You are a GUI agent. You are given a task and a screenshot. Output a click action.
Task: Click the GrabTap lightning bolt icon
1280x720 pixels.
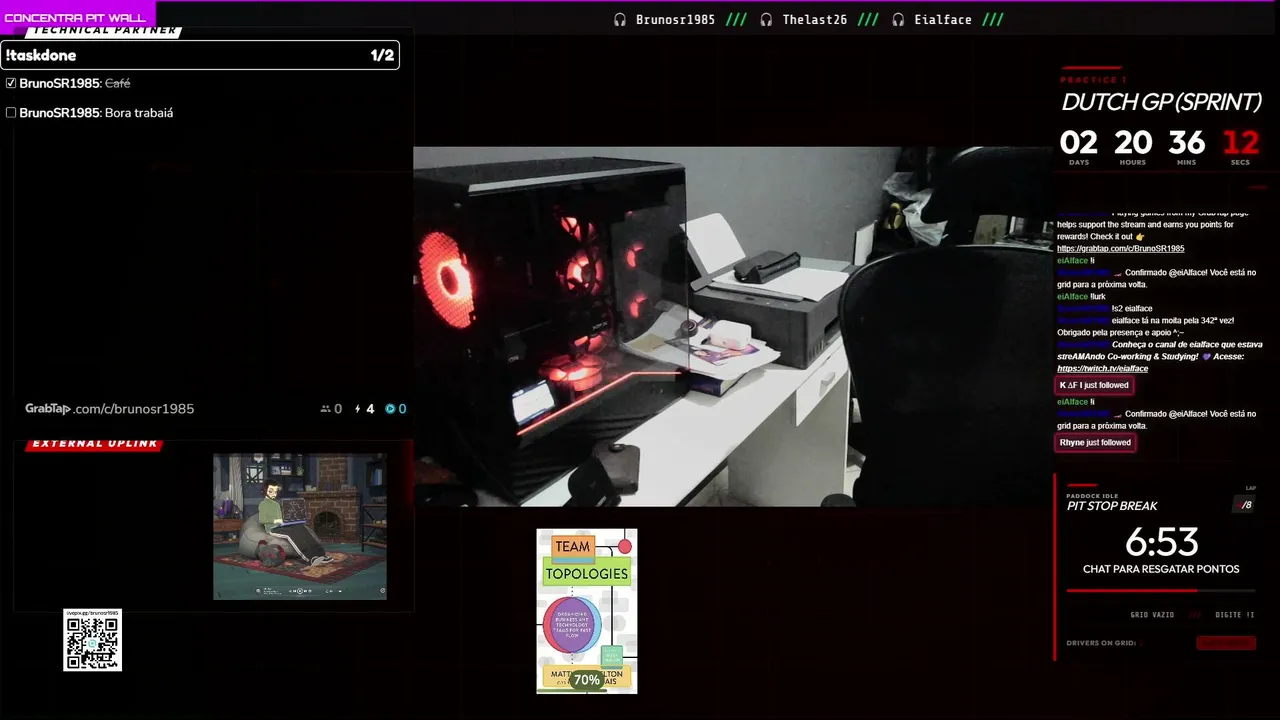click(x=358, y=409)
